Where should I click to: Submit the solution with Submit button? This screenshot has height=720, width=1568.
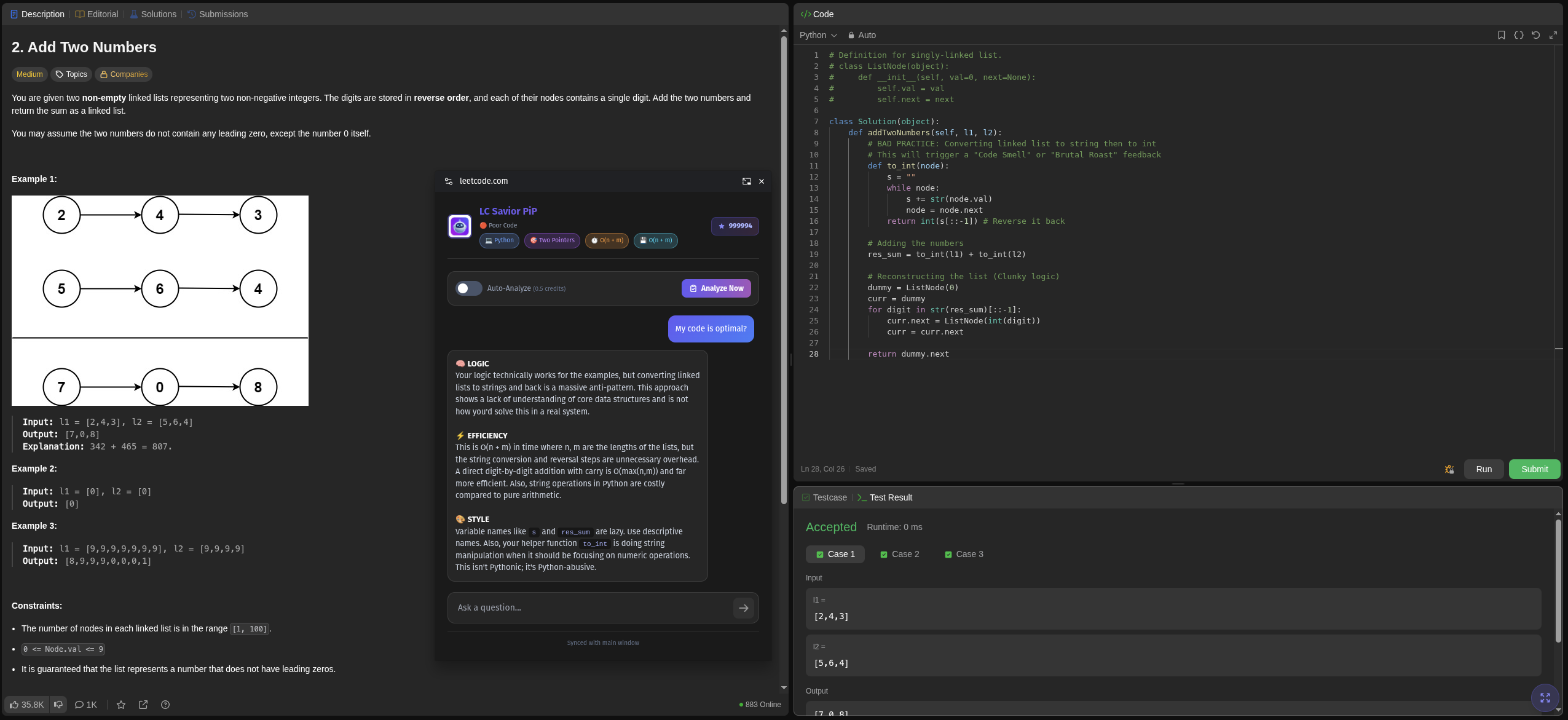point(1534,469)
